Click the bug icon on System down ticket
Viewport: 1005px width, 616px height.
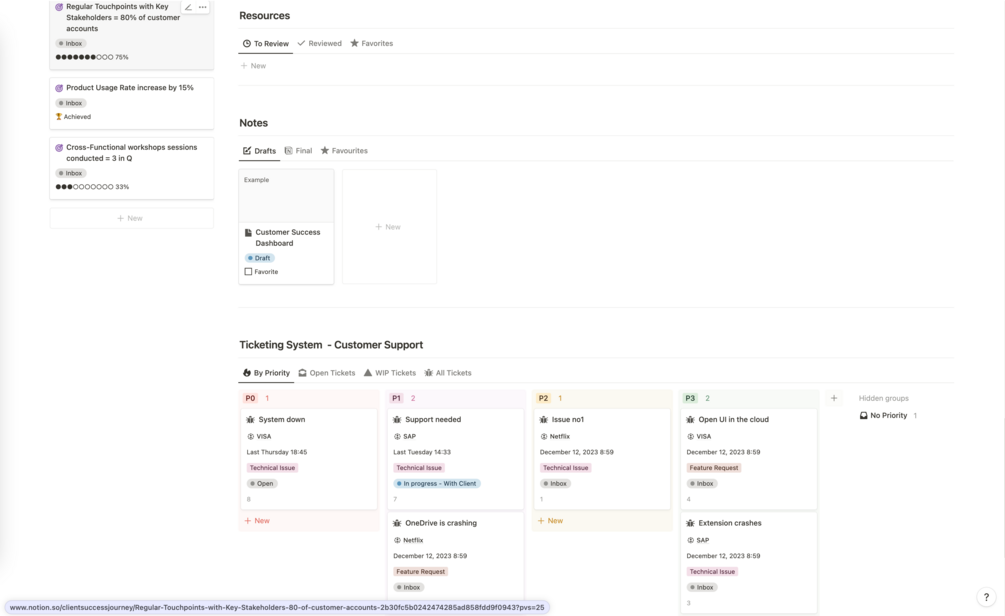[x=251, y=420]
